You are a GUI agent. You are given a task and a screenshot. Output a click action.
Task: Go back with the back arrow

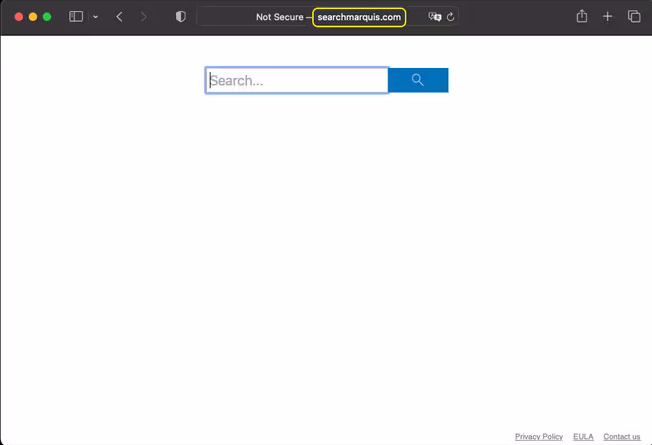coord(119,17)
